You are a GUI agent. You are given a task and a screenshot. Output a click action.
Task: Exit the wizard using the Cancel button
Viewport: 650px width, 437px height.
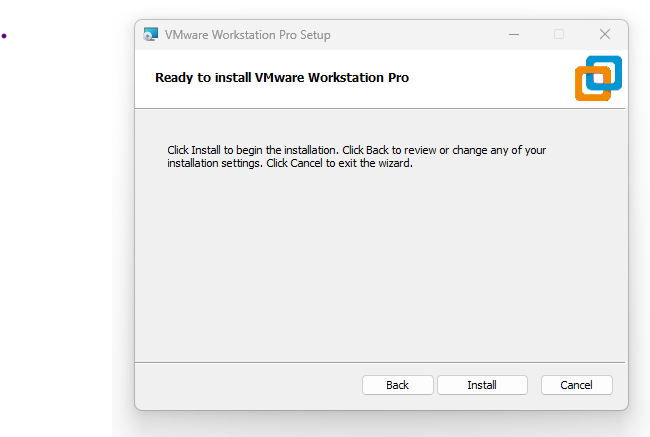[576, 385]
